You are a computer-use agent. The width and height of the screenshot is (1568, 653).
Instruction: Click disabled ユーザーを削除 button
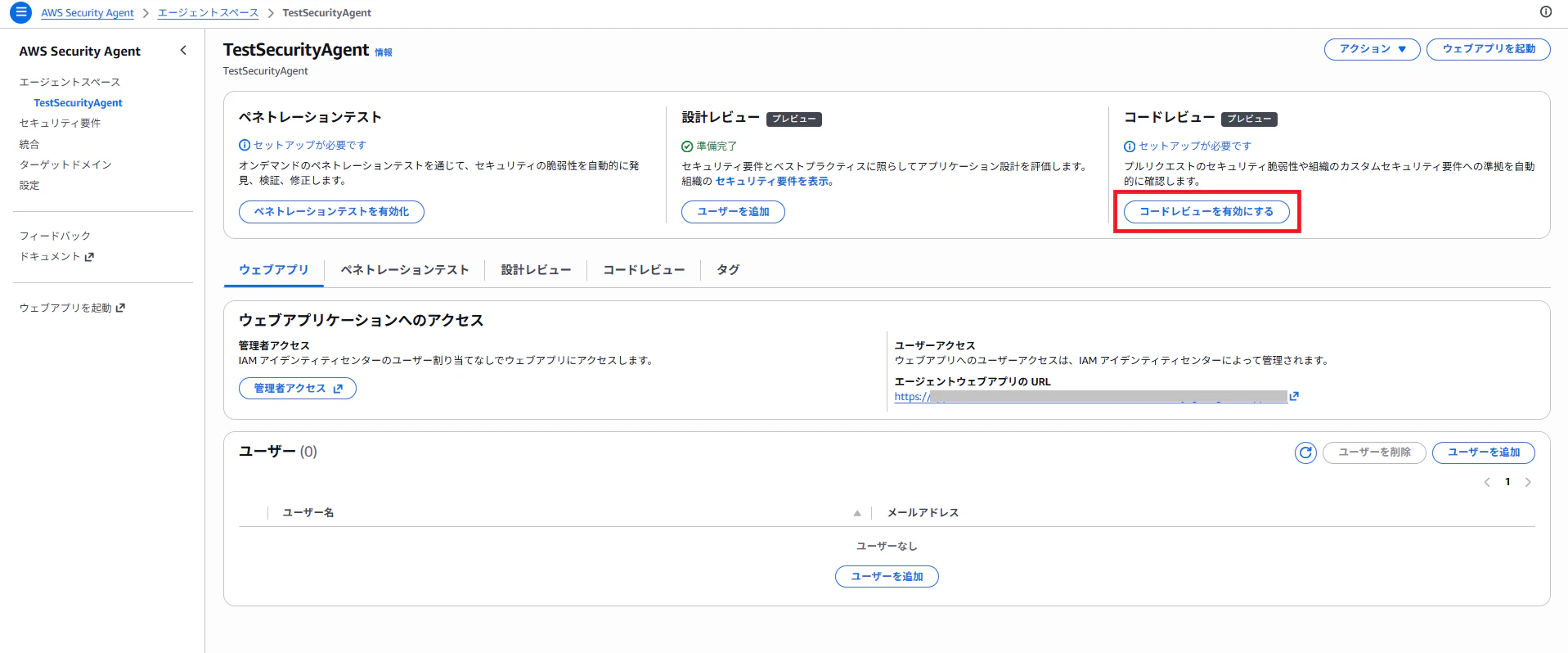click(x=1374, y=453)
